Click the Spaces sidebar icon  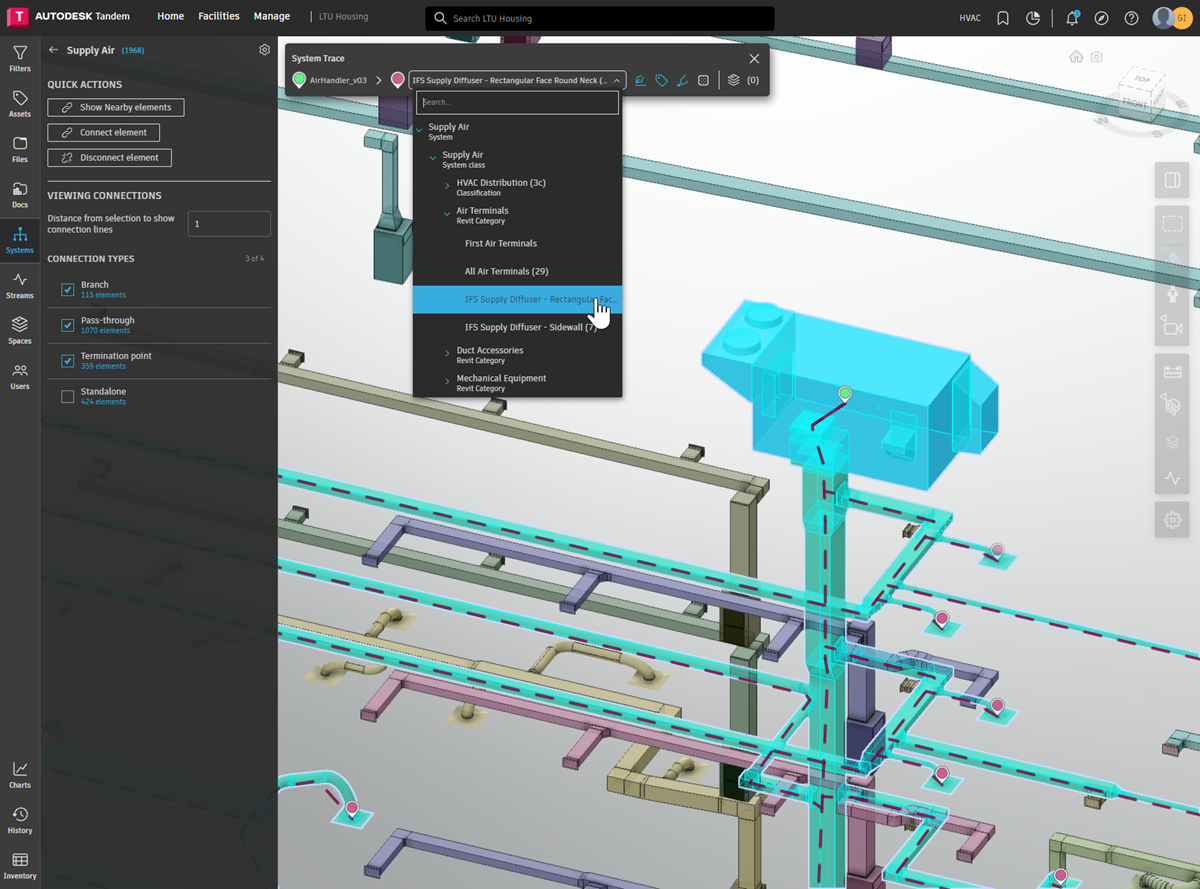(19, 330)
